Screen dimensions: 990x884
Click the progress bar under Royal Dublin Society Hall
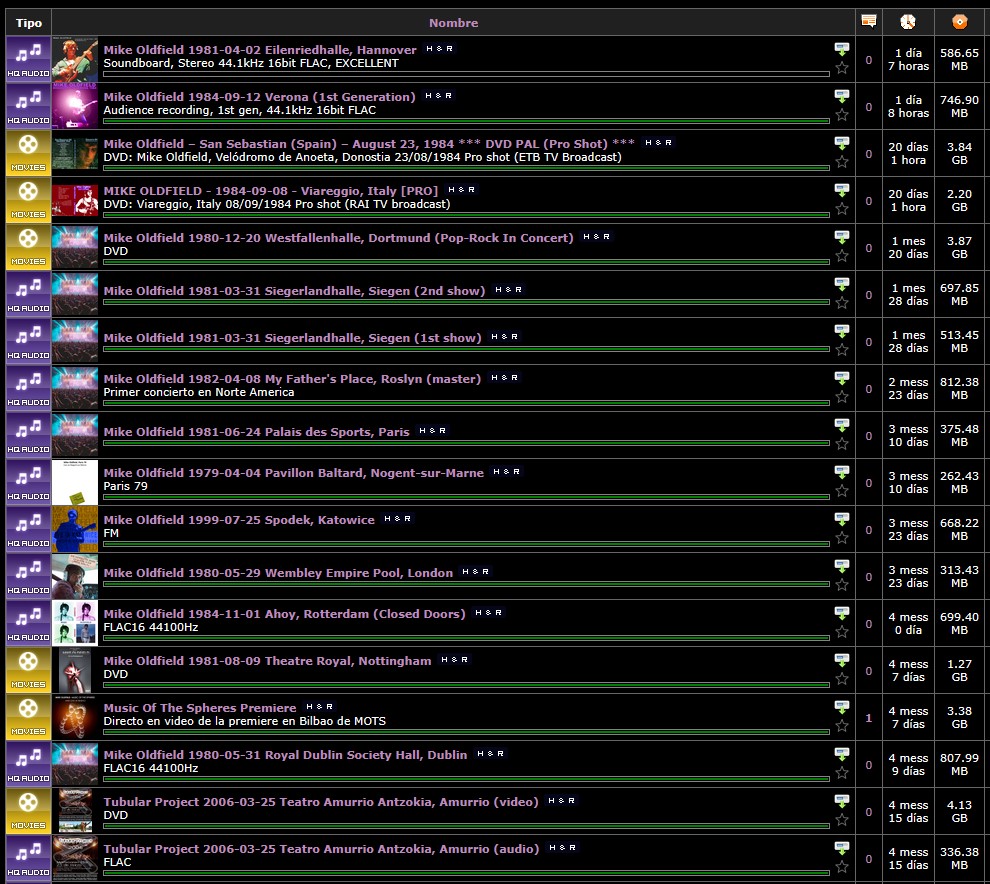click(466, 779)
